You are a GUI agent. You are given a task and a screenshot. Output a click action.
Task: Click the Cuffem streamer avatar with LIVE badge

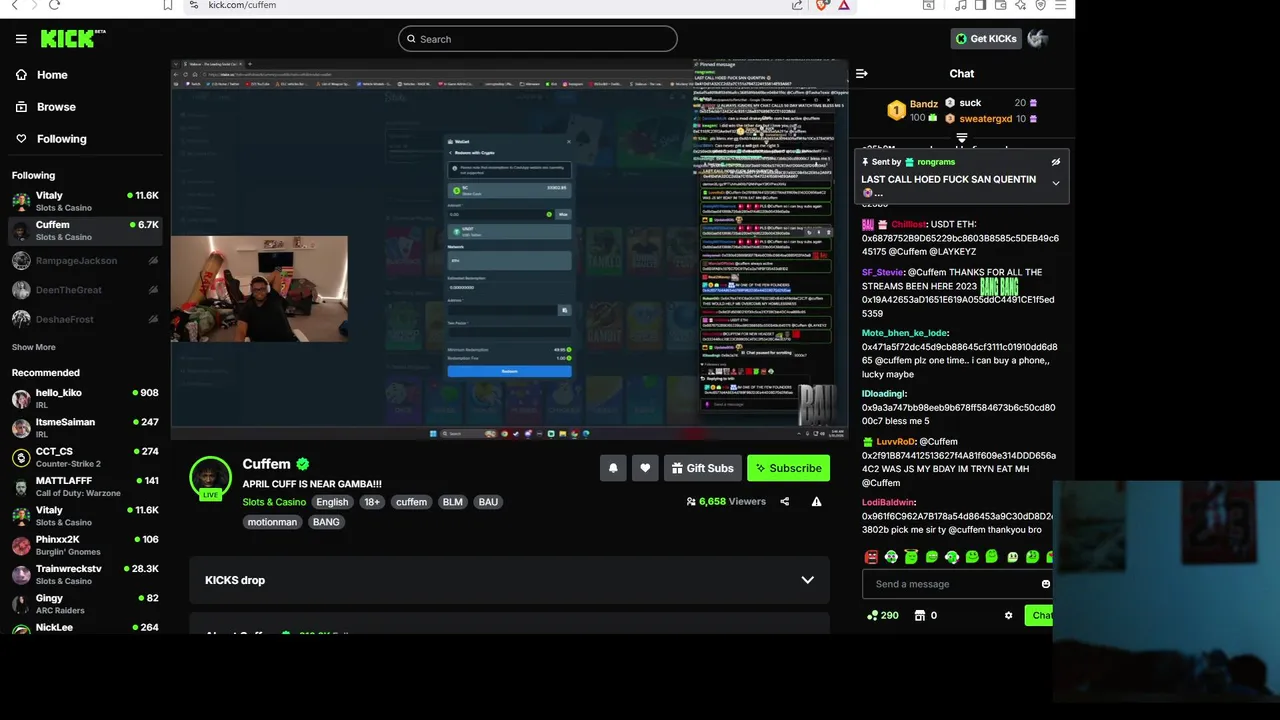(210, 479)
